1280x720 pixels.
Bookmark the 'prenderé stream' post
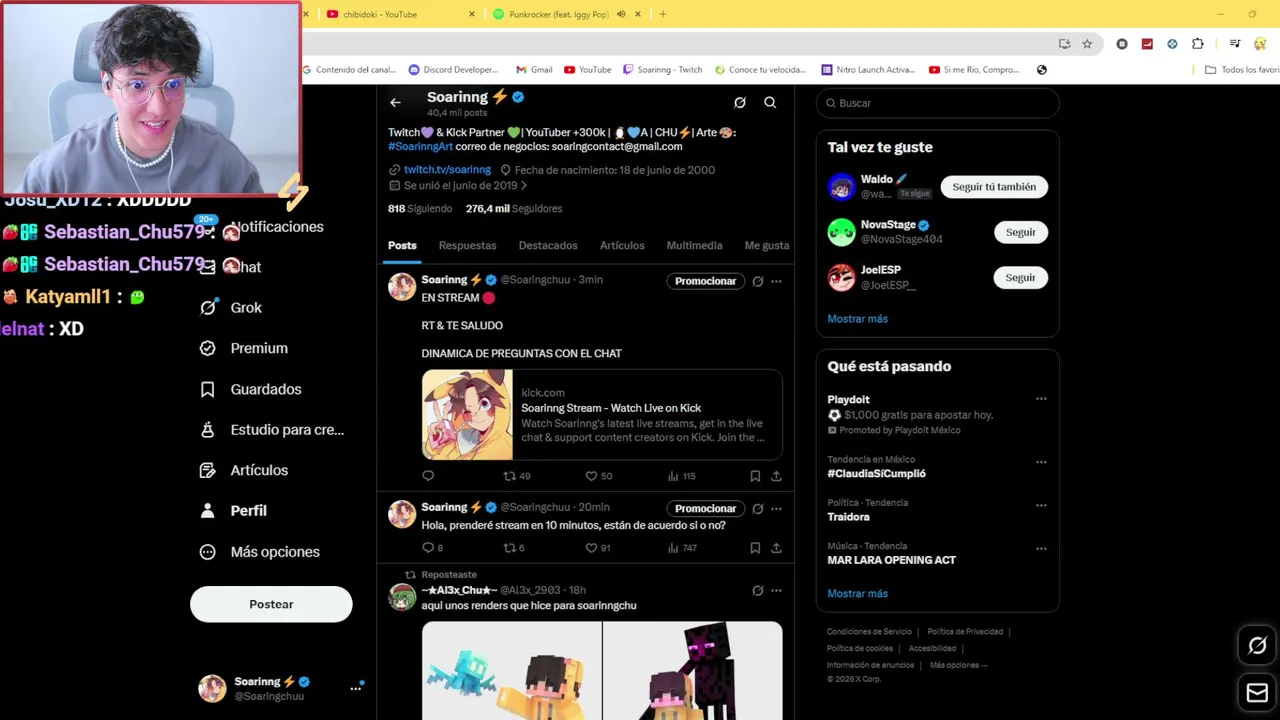[x=755, y=547]
